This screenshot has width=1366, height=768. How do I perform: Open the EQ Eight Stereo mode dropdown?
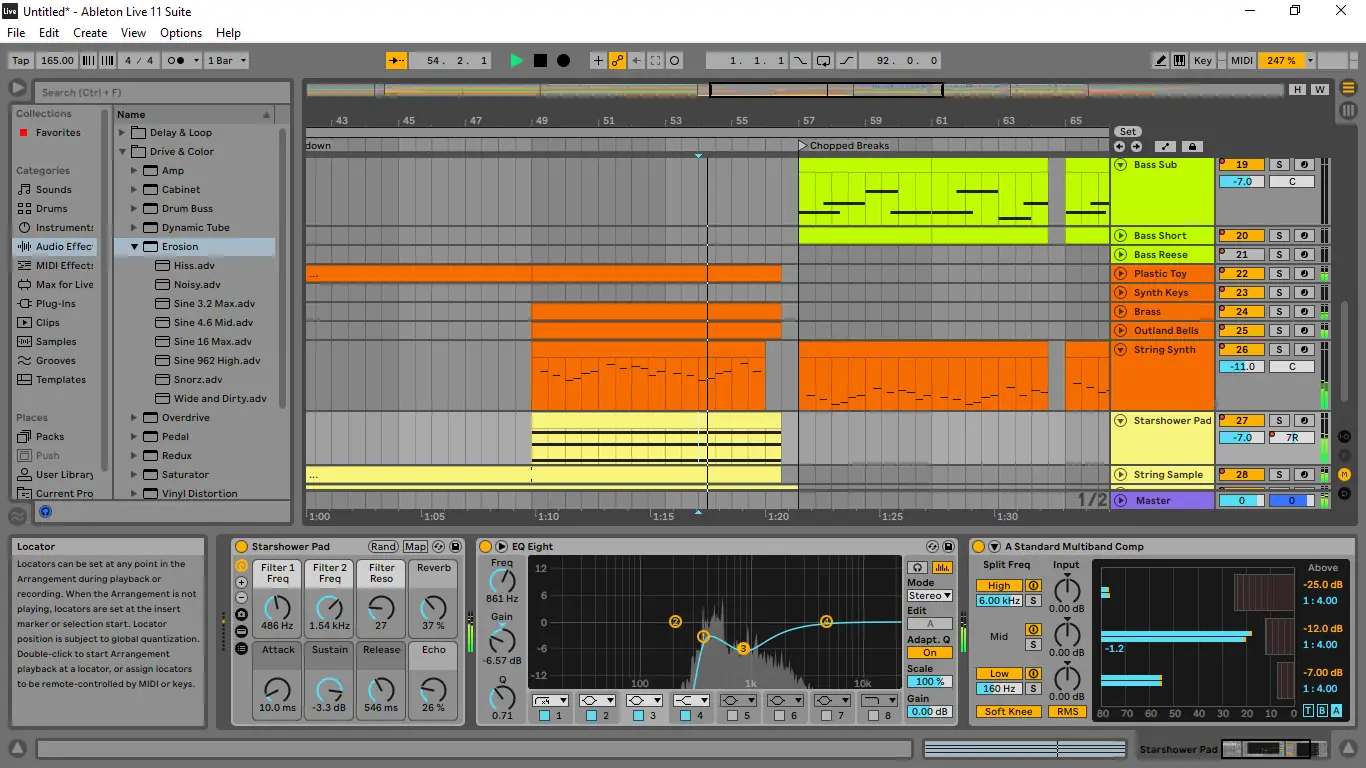929,596
